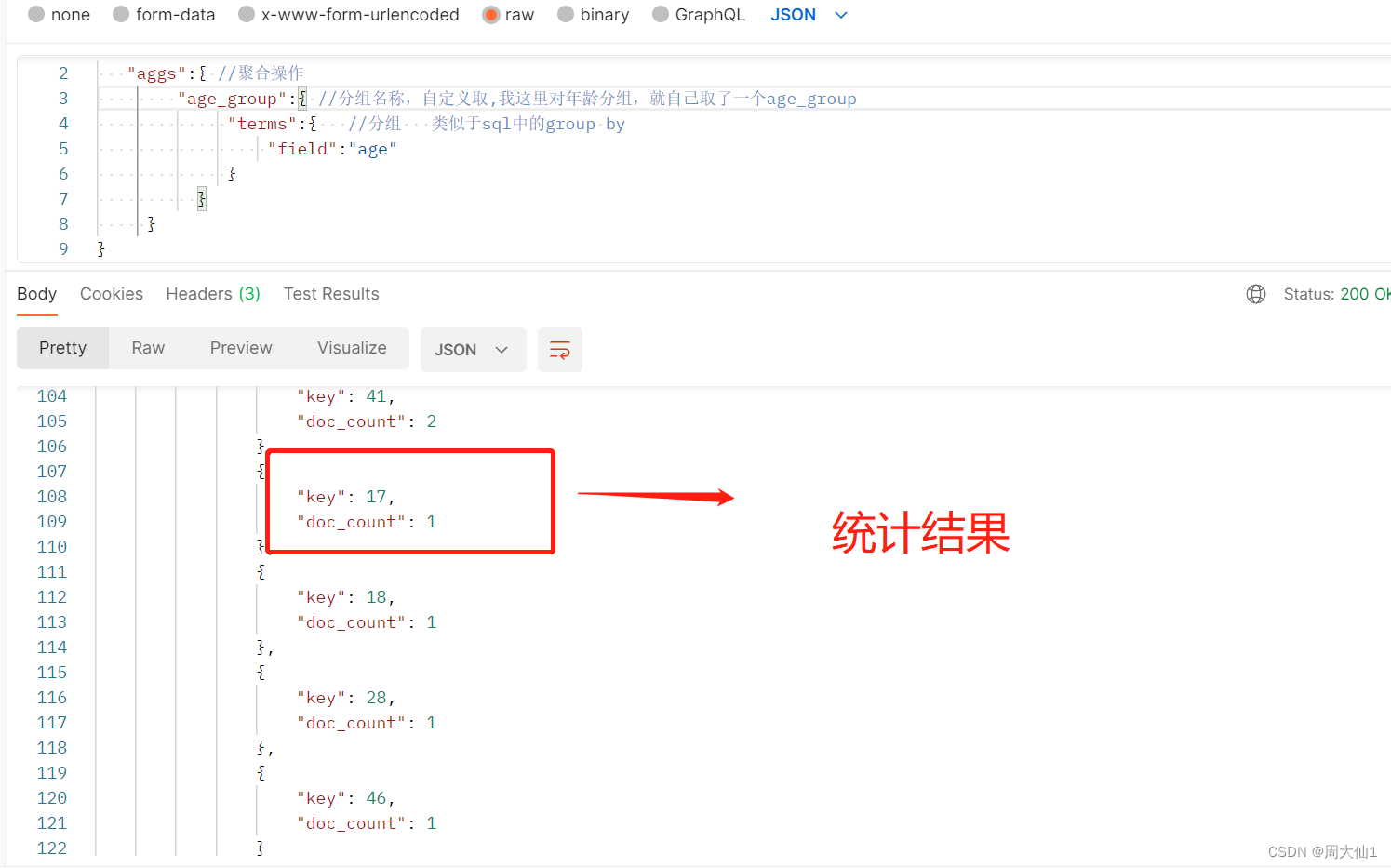Click the closing brace on request line 6

[232, 174]
